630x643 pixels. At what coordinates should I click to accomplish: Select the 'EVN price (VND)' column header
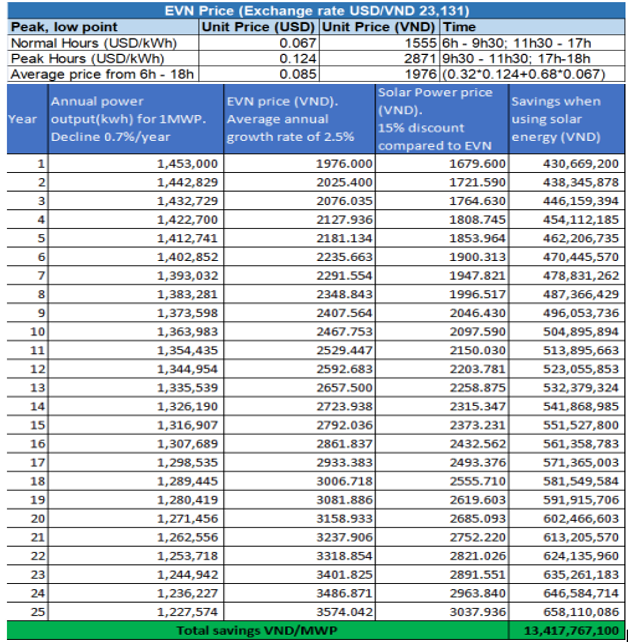pos(299,119)
